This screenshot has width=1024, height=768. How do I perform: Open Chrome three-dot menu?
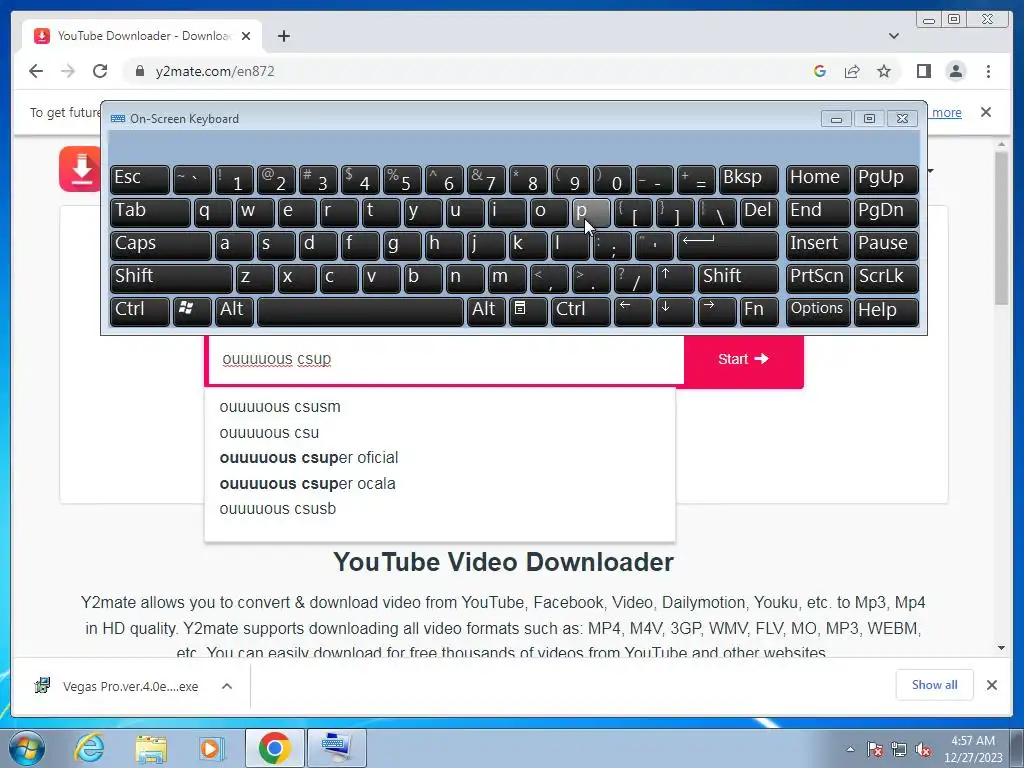988,71
